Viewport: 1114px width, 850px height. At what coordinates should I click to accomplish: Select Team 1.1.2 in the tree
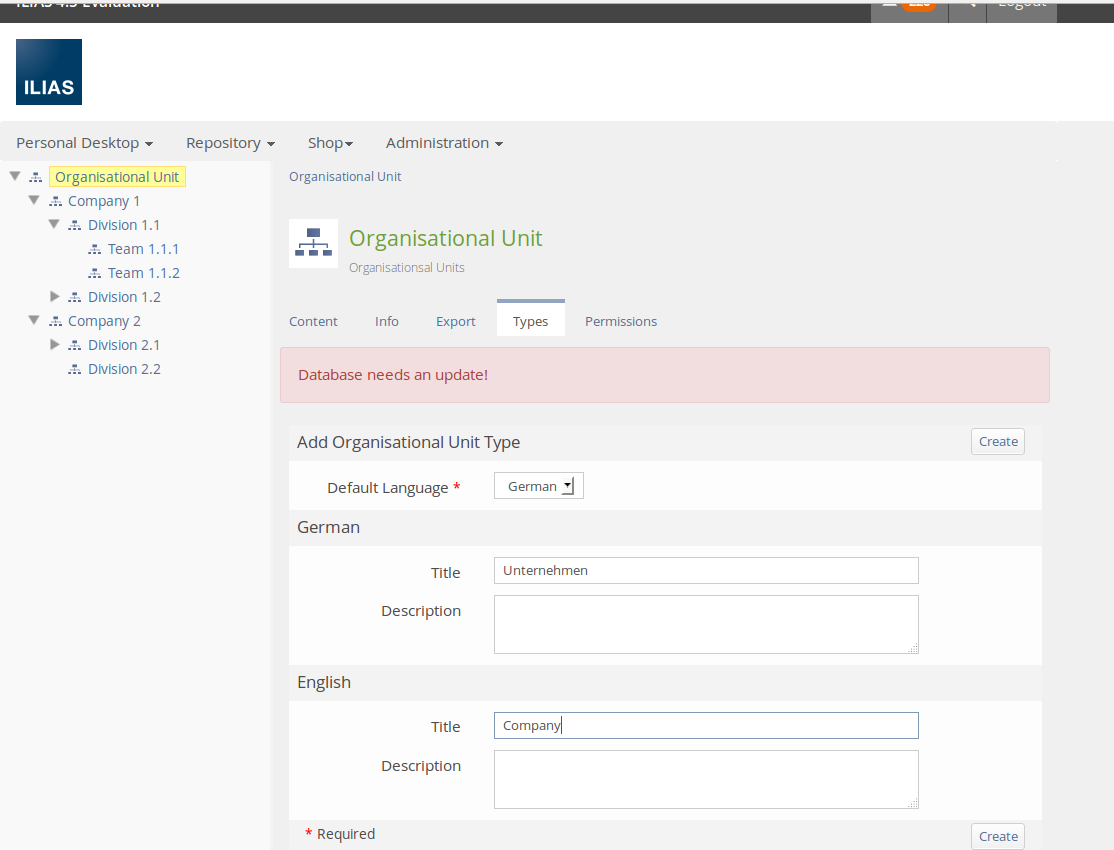[x=144, y=273]
